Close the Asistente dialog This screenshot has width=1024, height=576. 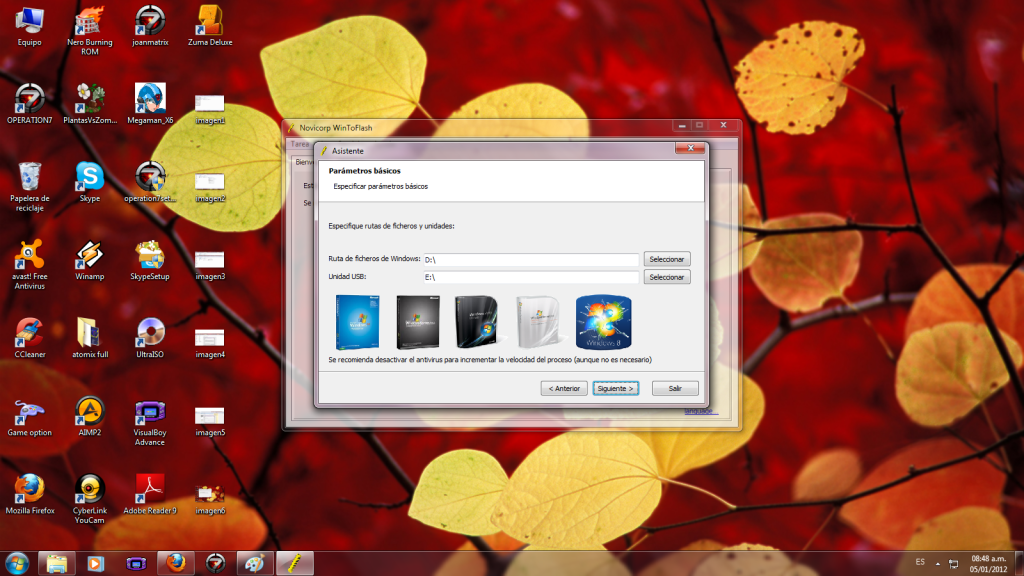point(690,148)
